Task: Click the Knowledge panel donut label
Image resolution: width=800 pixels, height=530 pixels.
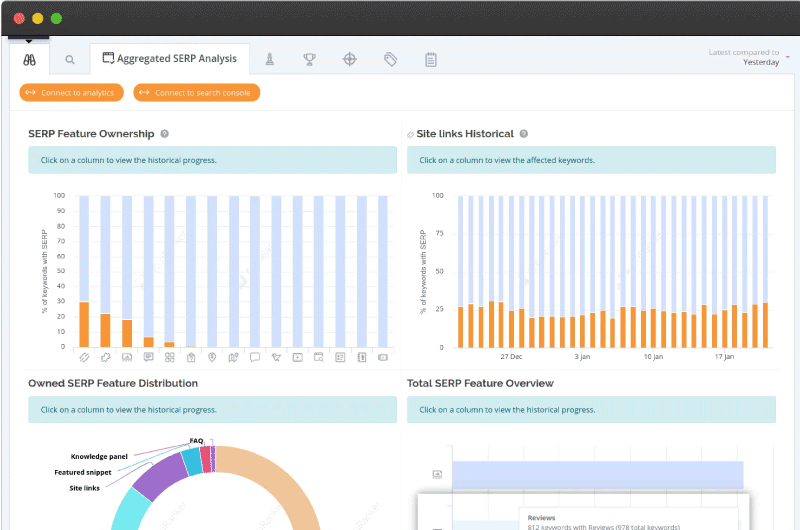Action: click(99, 457)
